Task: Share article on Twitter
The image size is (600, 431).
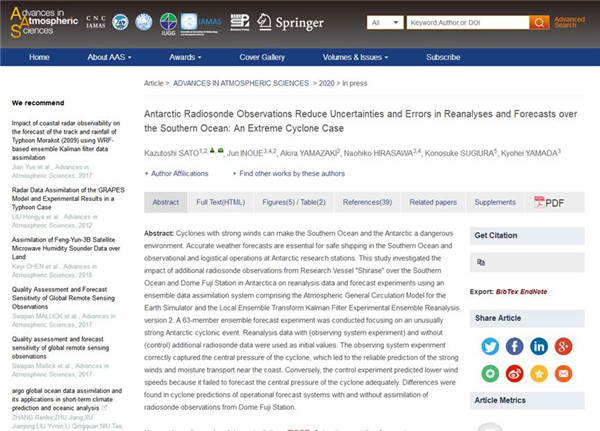Action: [490, 346]
